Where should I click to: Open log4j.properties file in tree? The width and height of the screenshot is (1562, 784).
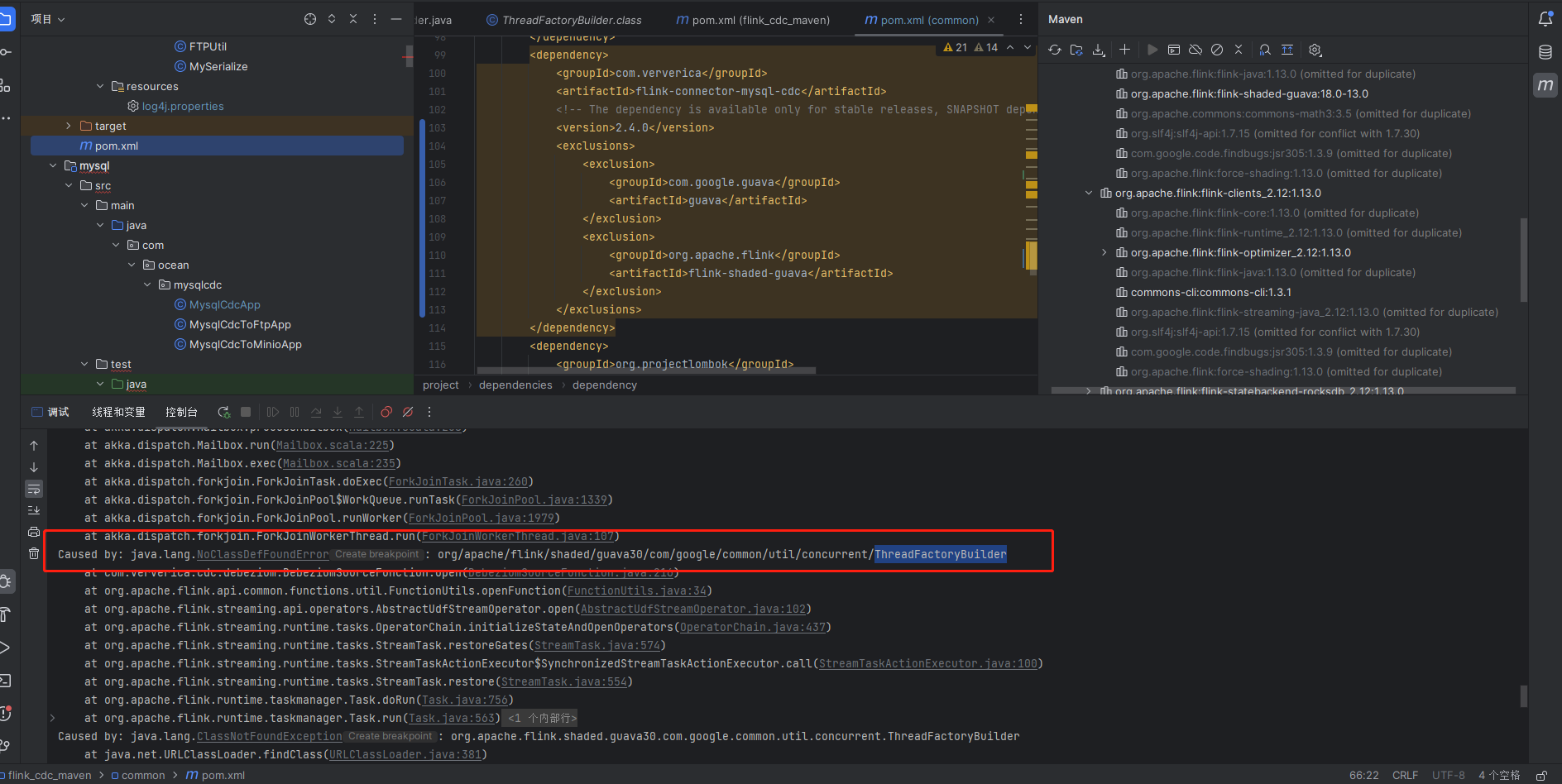click(x=183, y=106)
